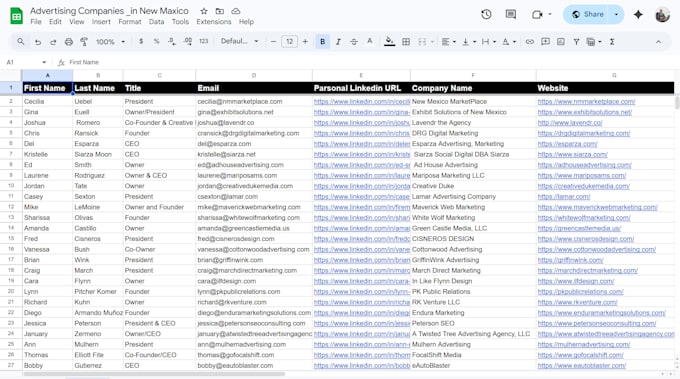Insert chart icon
The width and height of the screenshot is (680, 379).
(561, 42)
